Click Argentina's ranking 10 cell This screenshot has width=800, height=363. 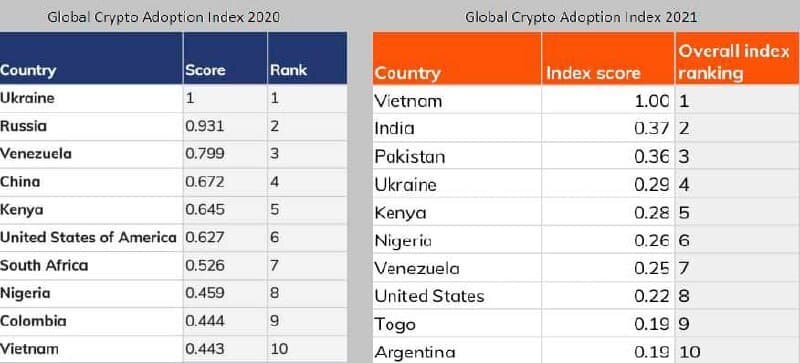(737, 352)
